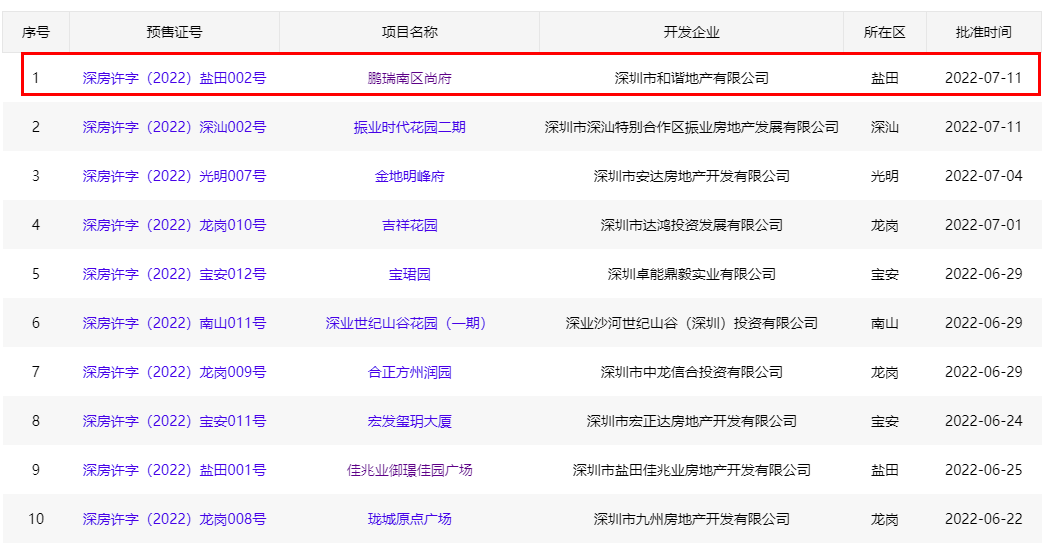Select developer cell 深圳市达鸿投资发展有限公司
Viewport: 1059px width, 549px height.
[x=692, y=226]
